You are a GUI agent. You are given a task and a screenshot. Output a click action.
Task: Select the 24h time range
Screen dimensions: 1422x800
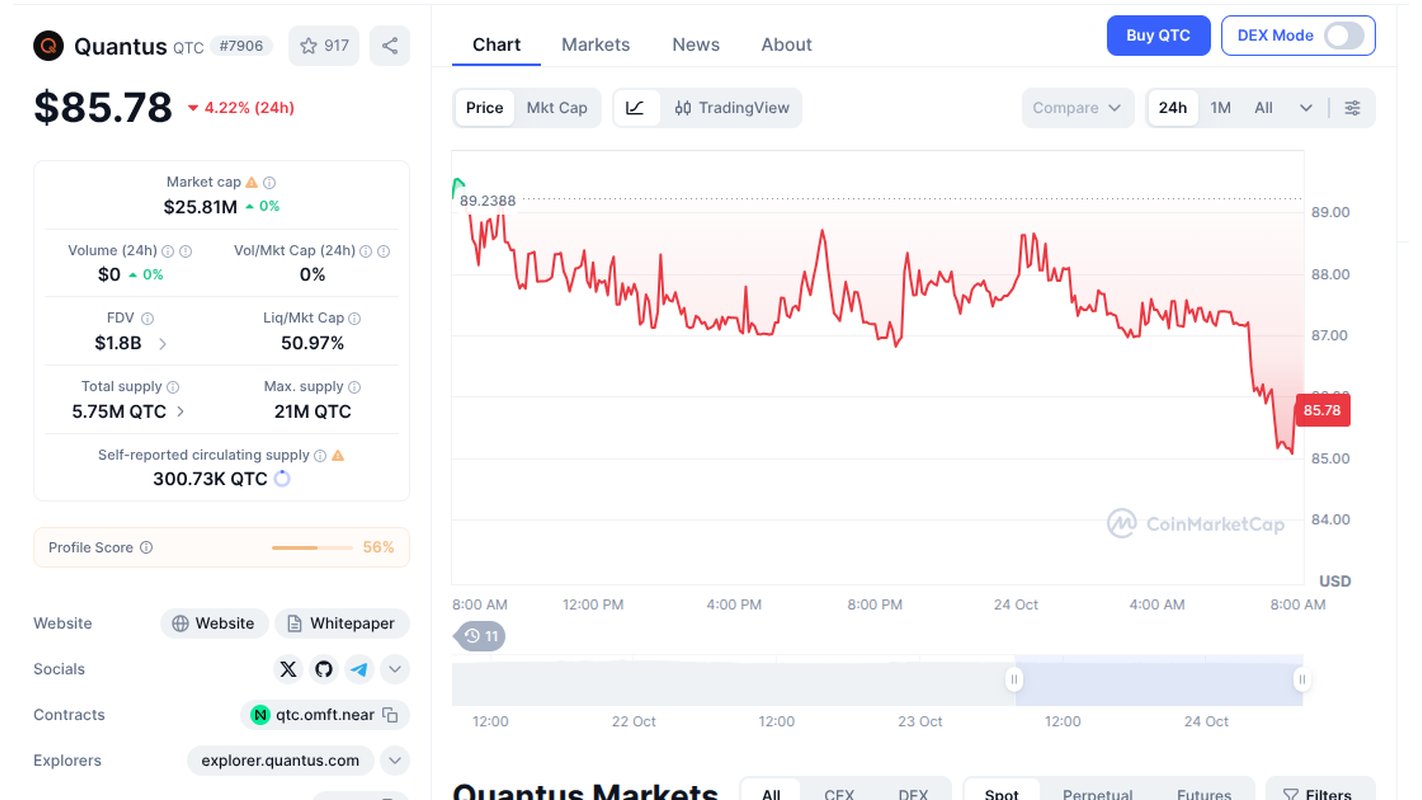pos(1173,108)
